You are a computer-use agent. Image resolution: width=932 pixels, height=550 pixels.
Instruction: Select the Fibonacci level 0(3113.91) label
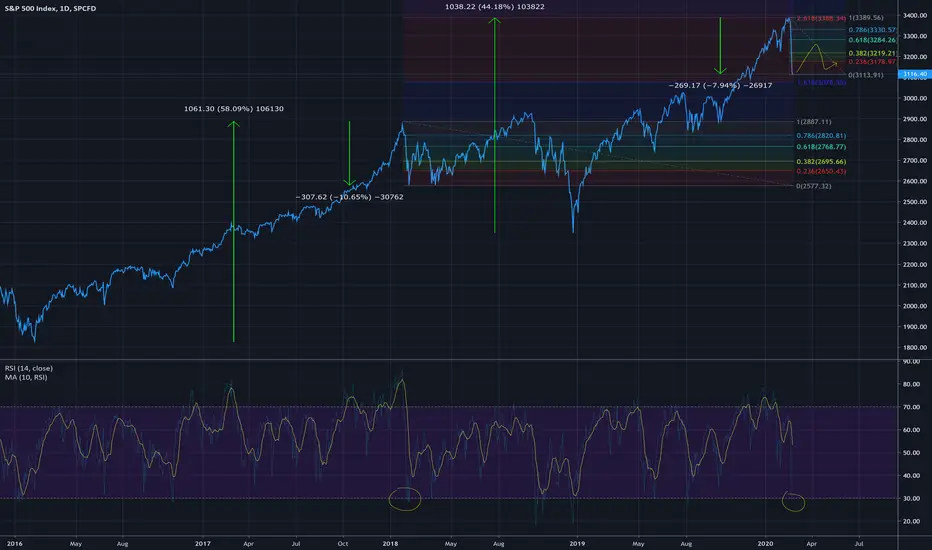tap(866, 76)
